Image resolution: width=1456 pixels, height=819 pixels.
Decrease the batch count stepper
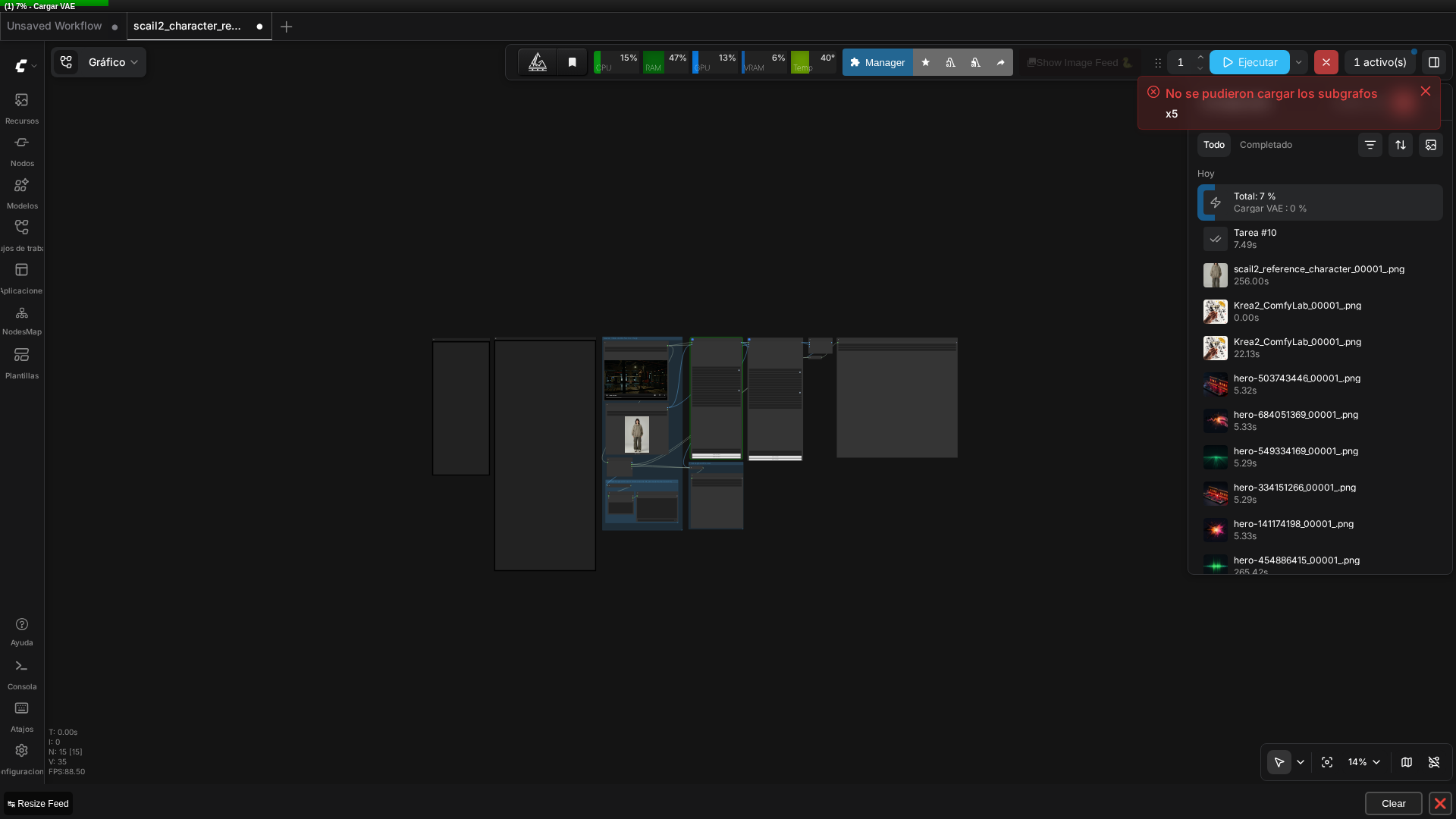pos(1200,68)
